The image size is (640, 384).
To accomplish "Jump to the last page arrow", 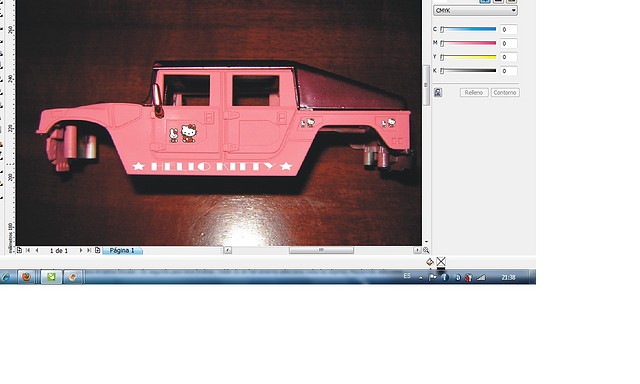I will (x=89, y=250).
